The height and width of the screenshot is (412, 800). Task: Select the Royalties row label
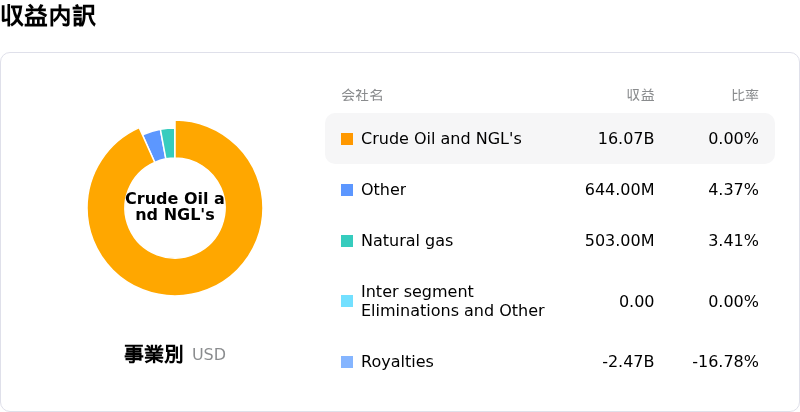[397, 362]
